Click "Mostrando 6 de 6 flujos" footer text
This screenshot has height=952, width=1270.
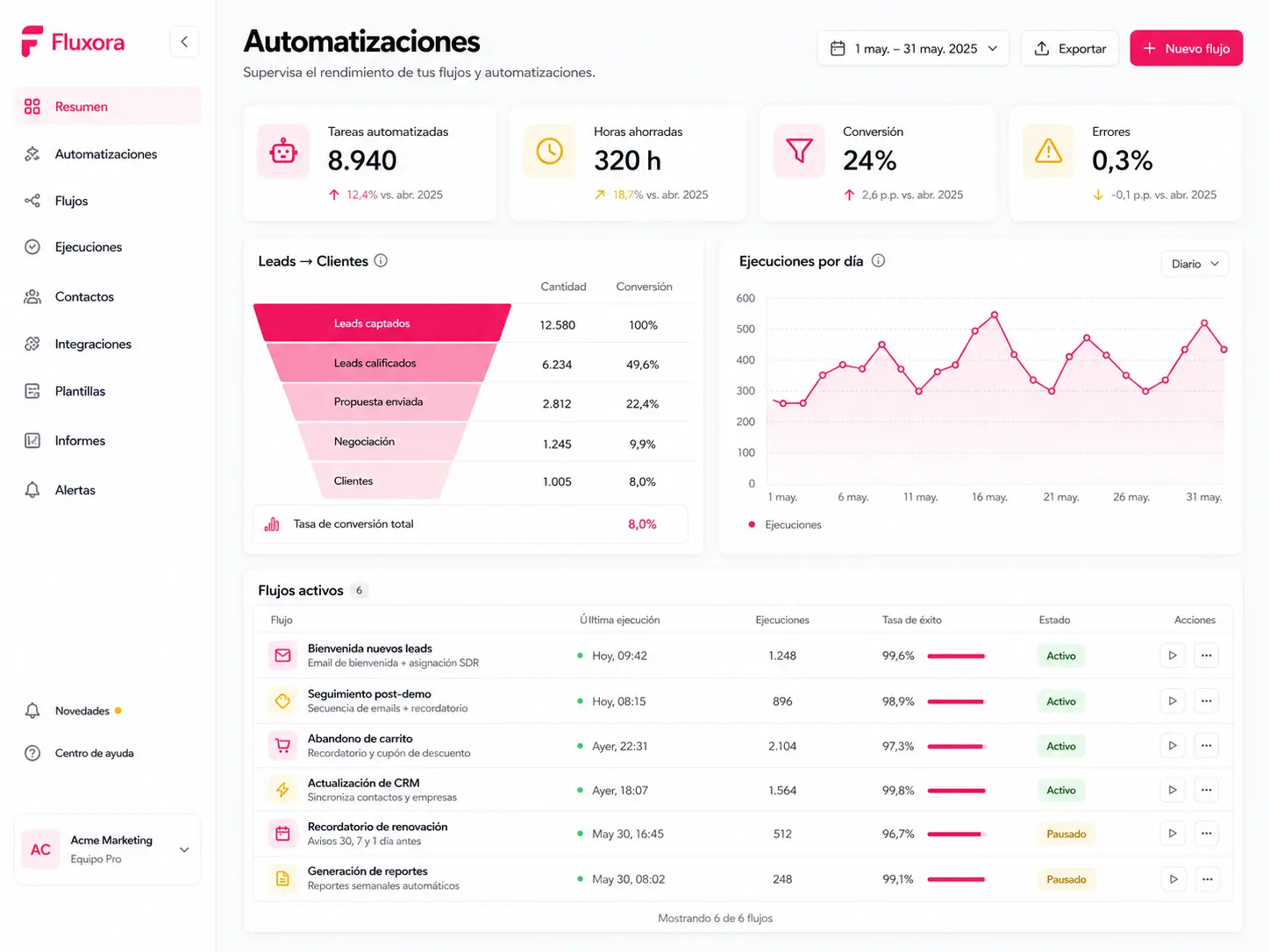point(715,918)
